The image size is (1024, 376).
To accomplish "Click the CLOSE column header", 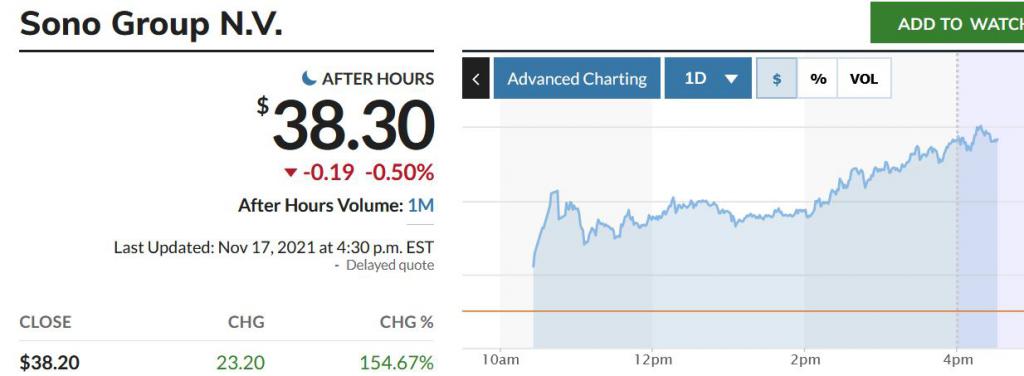I will pyautogui.click(x=45, y=322).
